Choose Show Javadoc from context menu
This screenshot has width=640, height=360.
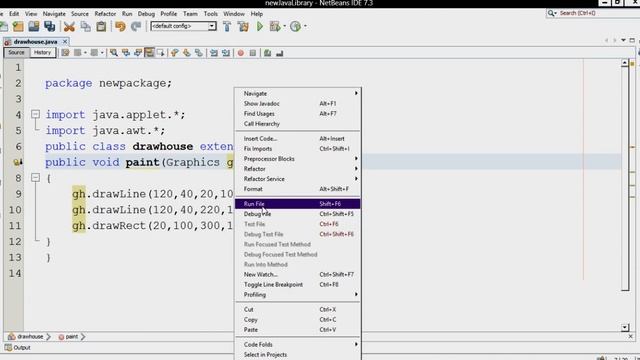coord(298,104)
